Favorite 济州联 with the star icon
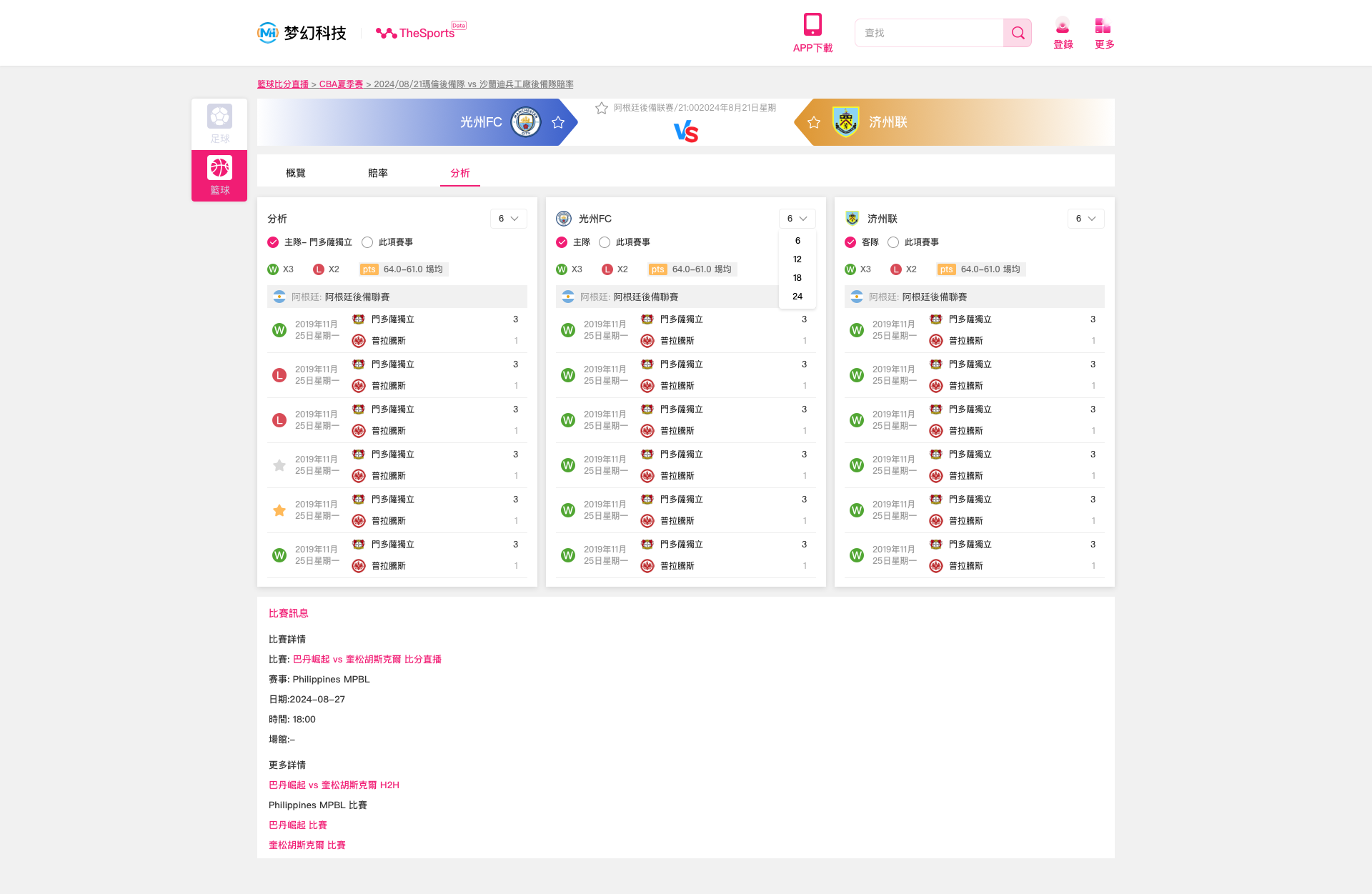This screenshot has width=1372, height=894. click(814, 122)
